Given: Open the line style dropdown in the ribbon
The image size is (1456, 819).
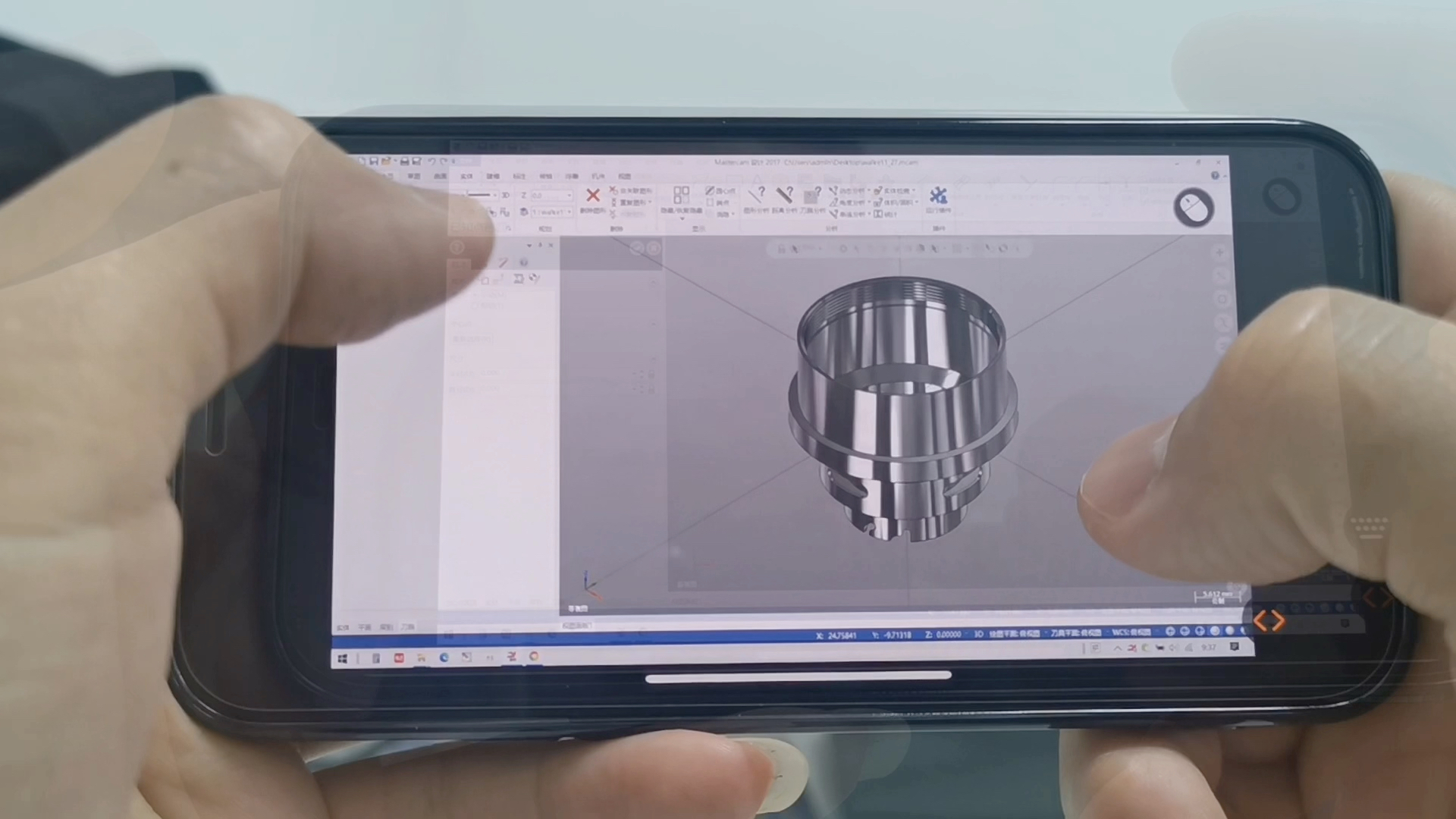Looking at the screenshot, I should 495,196.
